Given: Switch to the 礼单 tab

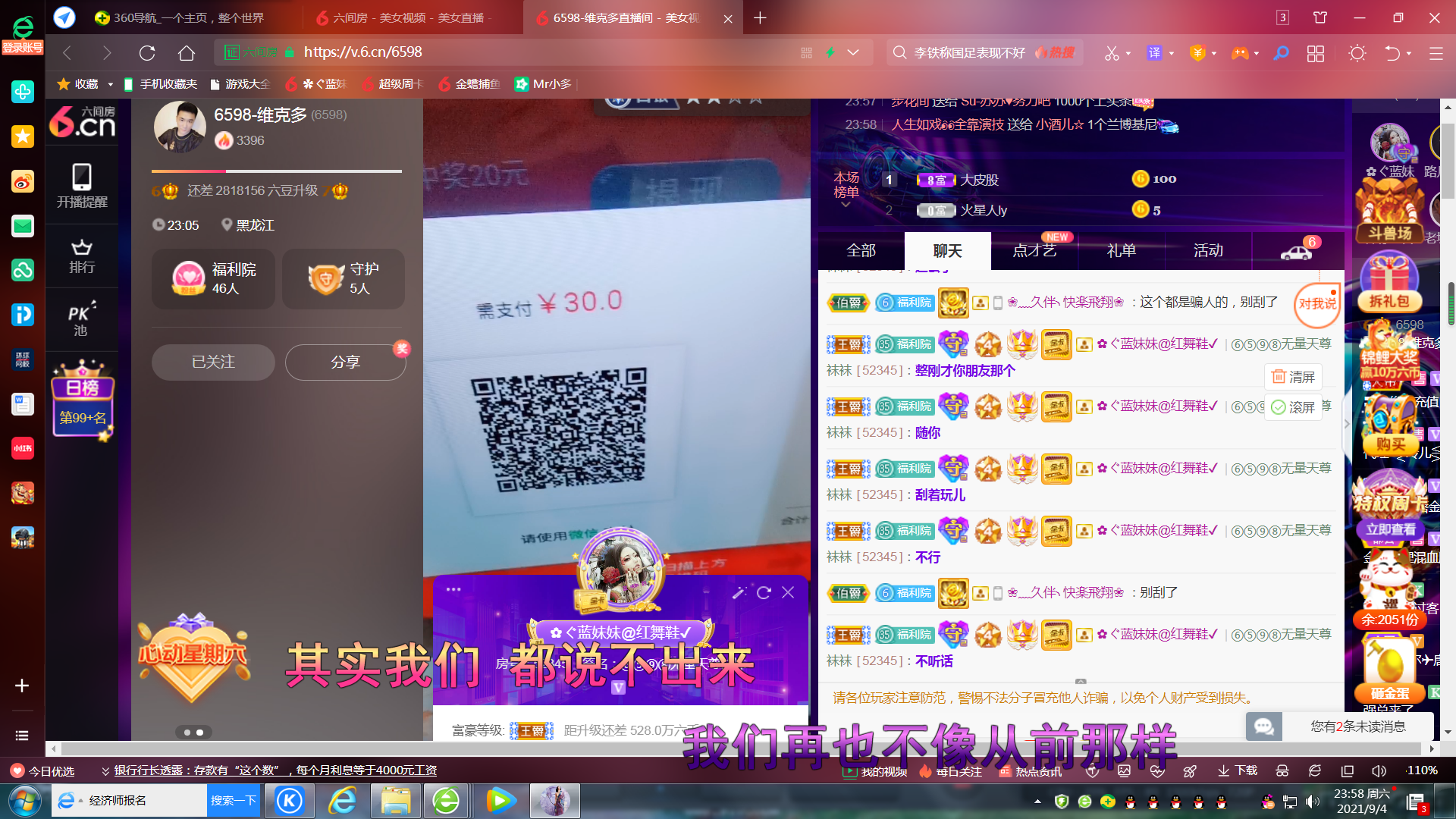Looking at the screenshot, I should coord(1121,251).
